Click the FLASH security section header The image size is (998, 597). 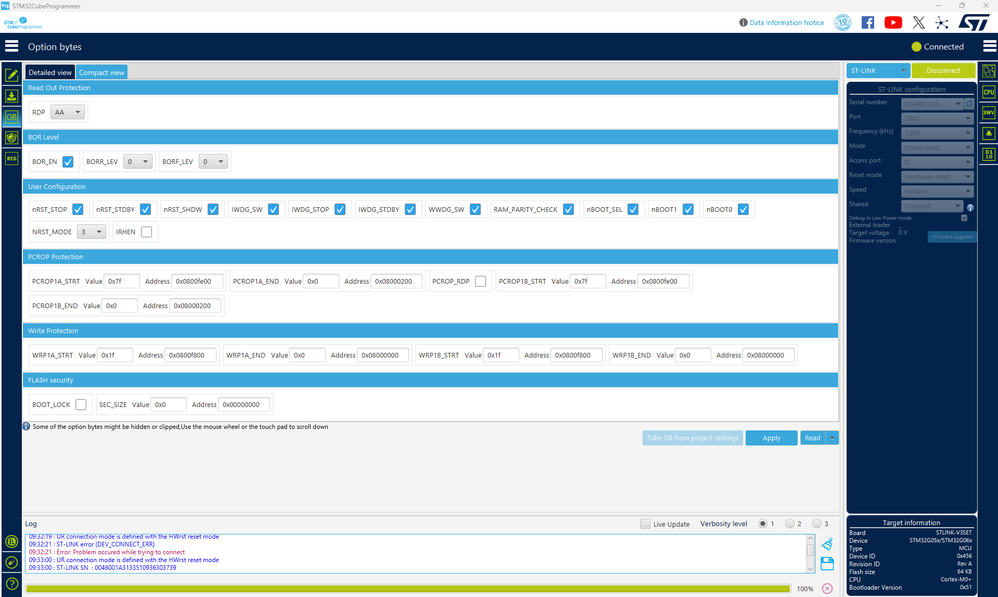tap(431, 380)
